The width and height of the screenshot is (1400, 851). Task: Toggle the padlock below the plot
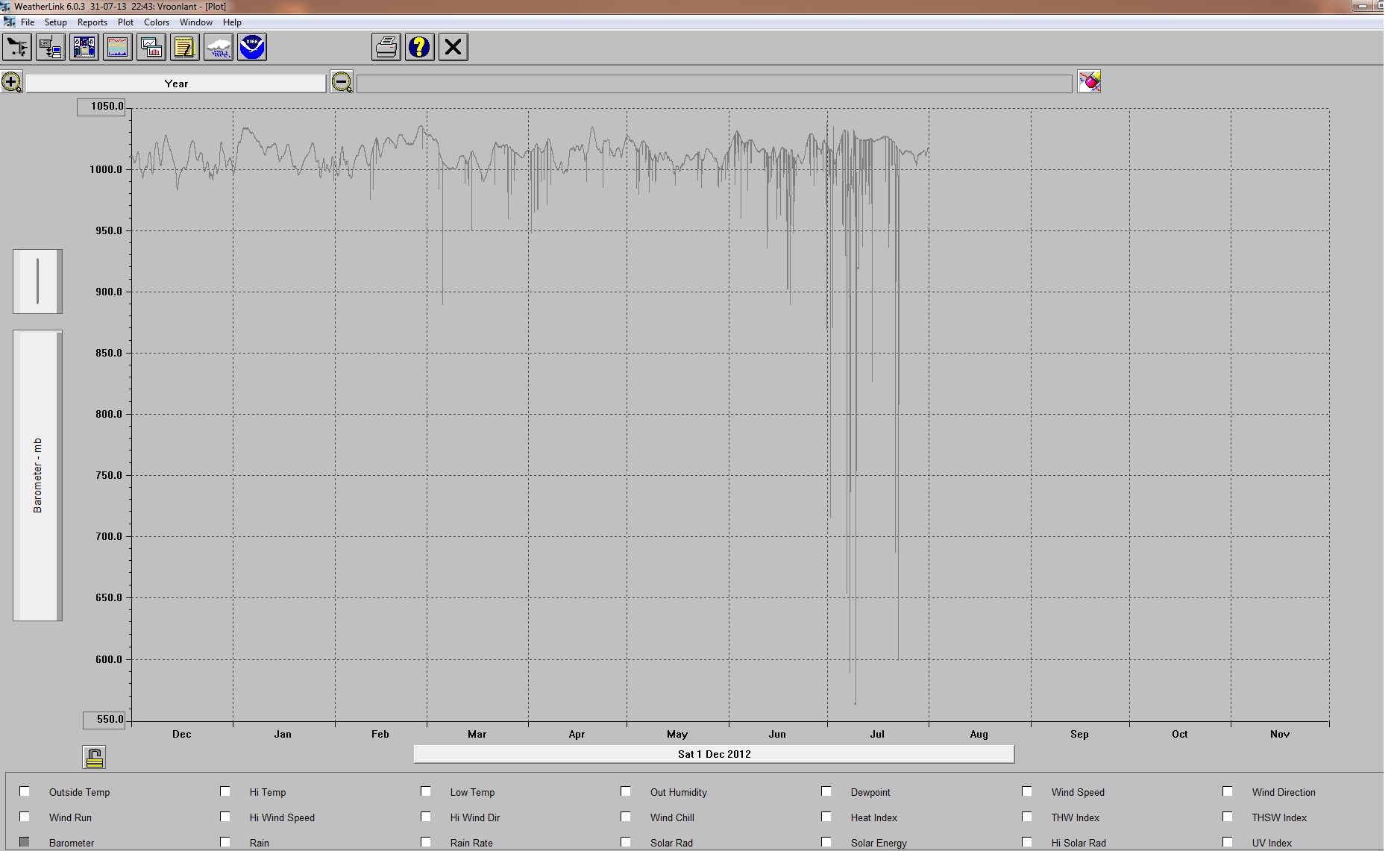pos(95,756)
